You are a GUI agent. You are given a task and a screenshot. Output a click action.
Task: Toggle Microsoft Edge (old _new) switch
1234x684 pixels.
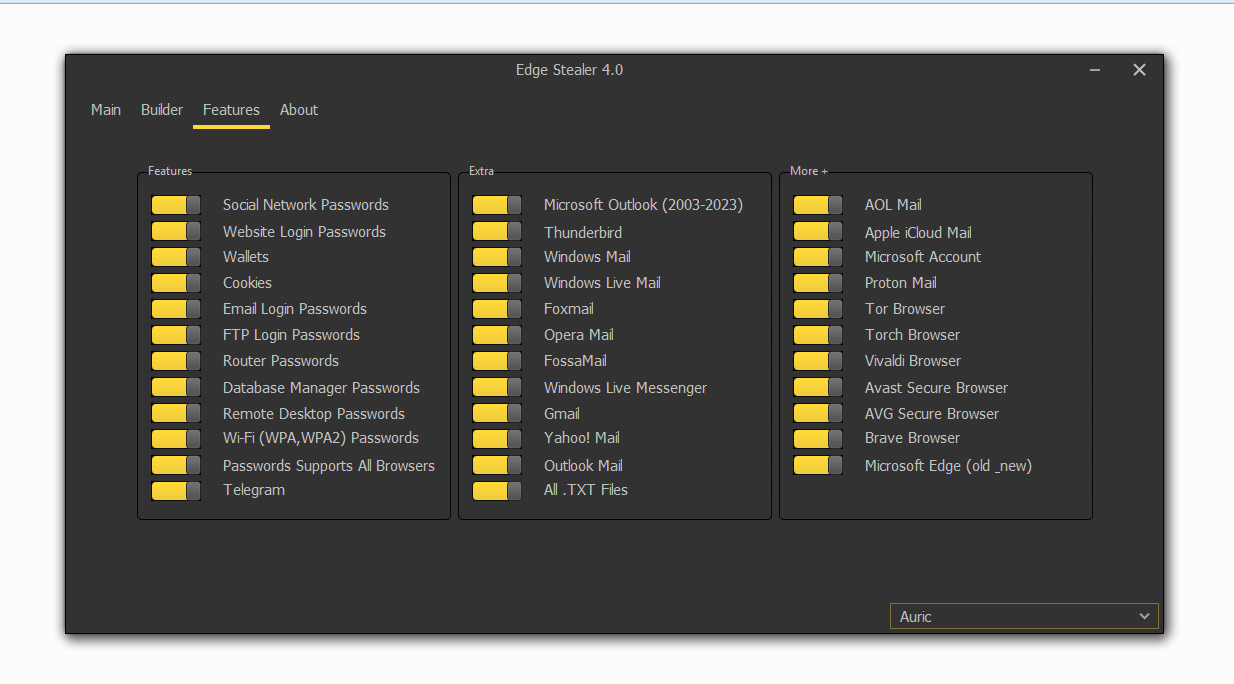tap(818, 464)
